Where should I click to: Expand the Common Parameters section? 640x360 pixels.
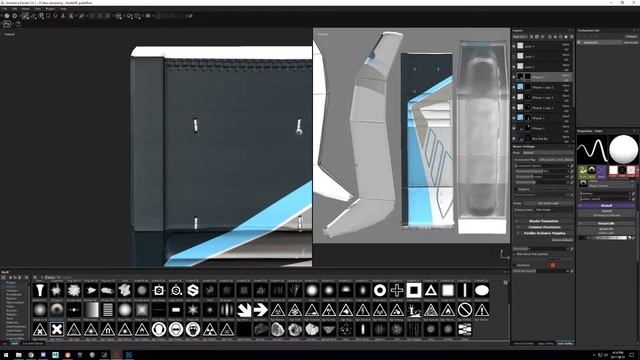coord(544,227)
